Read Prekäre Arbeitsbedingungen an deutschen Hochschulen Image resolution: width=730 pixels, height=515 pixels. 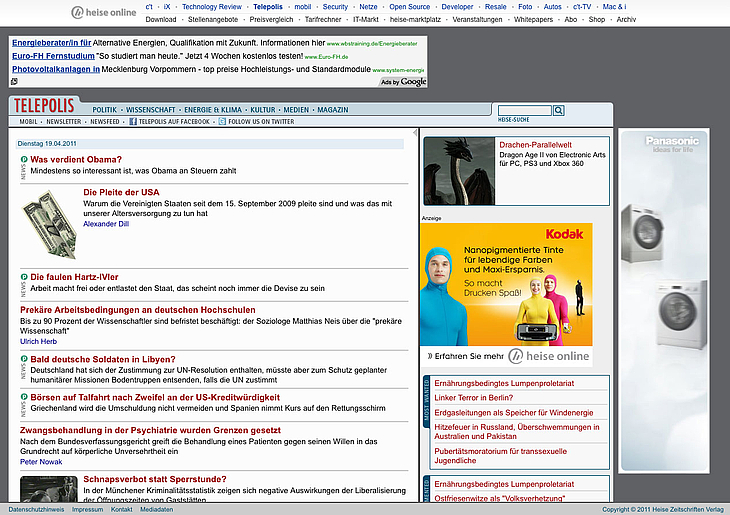(x=138, y=310)
